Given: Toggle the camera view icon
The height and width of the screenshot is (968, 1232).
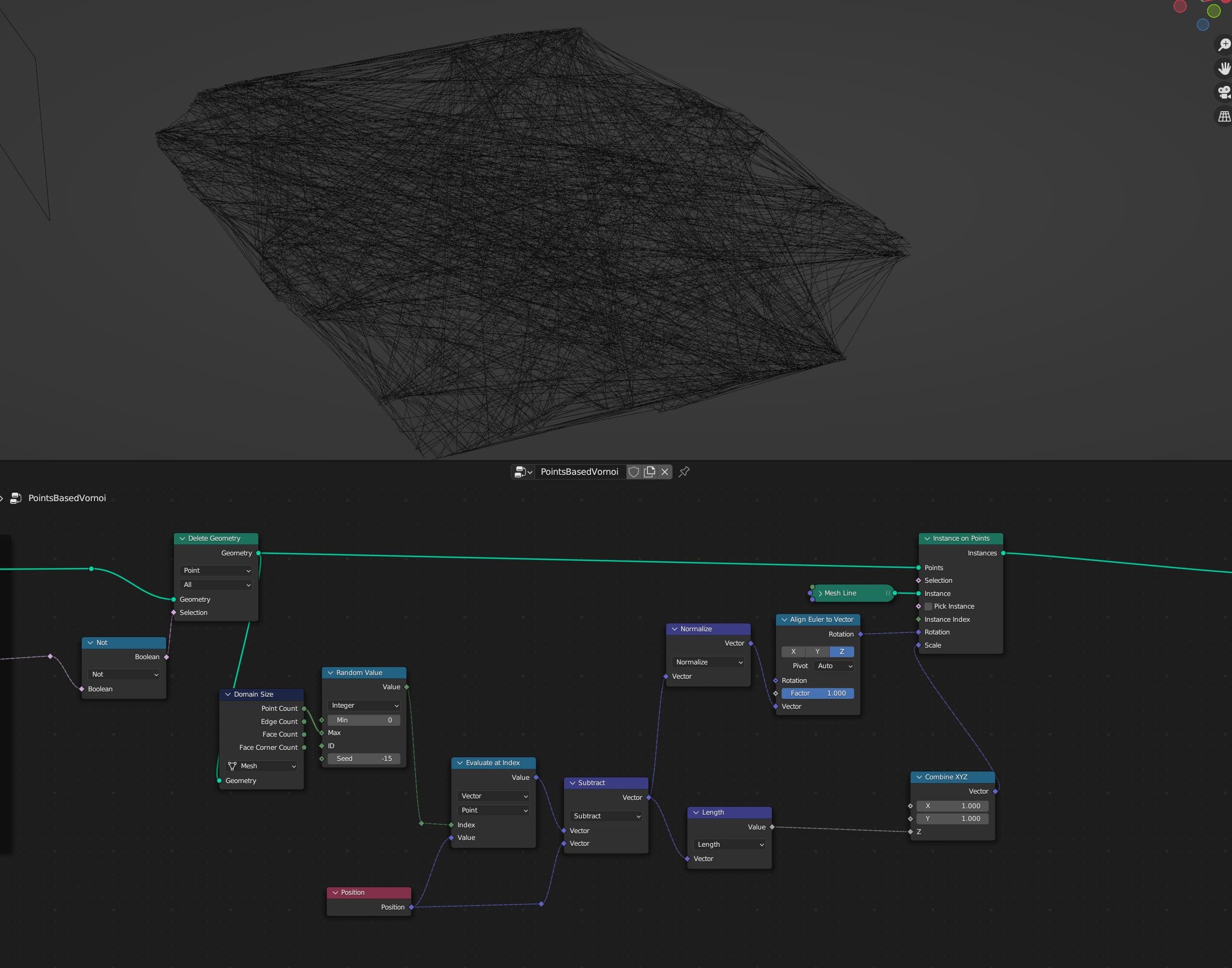Looking at the screenshot, I should click(x=1224, y=92).
